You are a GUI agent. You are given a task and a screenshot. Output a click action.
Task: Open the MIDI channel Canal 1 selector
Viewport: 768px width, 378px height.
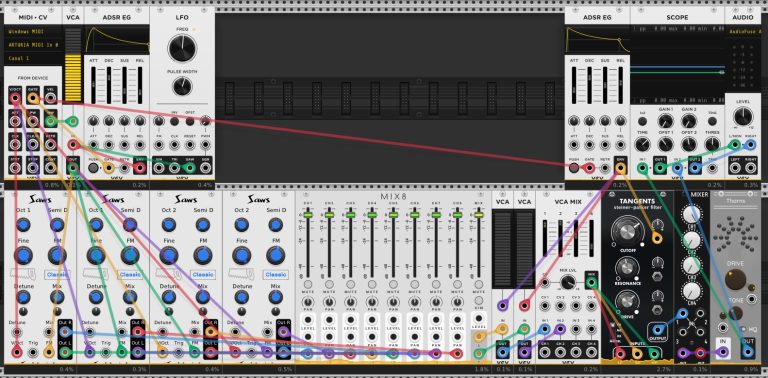click(x=33, y=58)
